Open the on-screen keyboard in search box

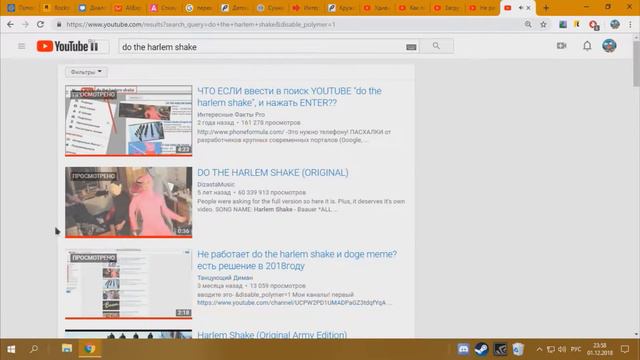click(411, 47)
